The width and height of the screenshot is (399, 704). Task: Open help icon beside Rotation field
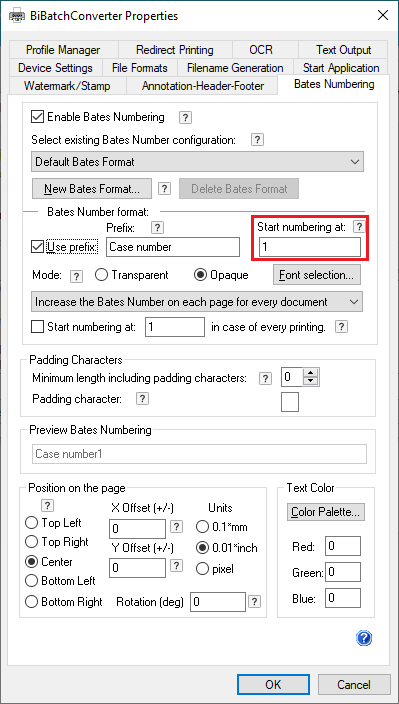tap(255, 601)
